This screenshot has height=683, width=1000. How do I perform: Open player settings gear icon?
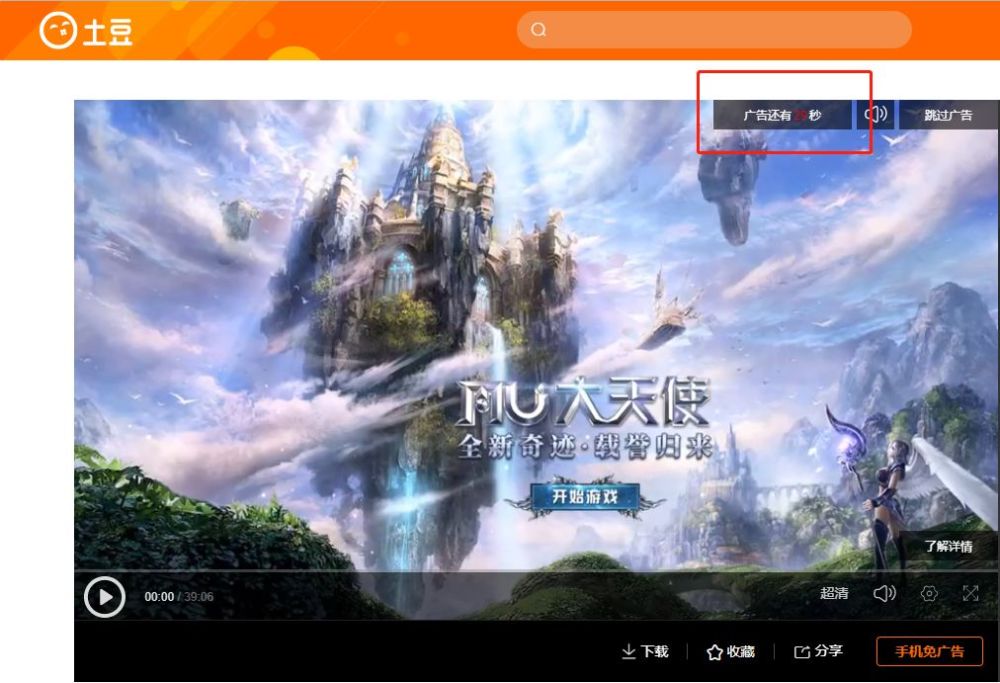coord(929,594)
